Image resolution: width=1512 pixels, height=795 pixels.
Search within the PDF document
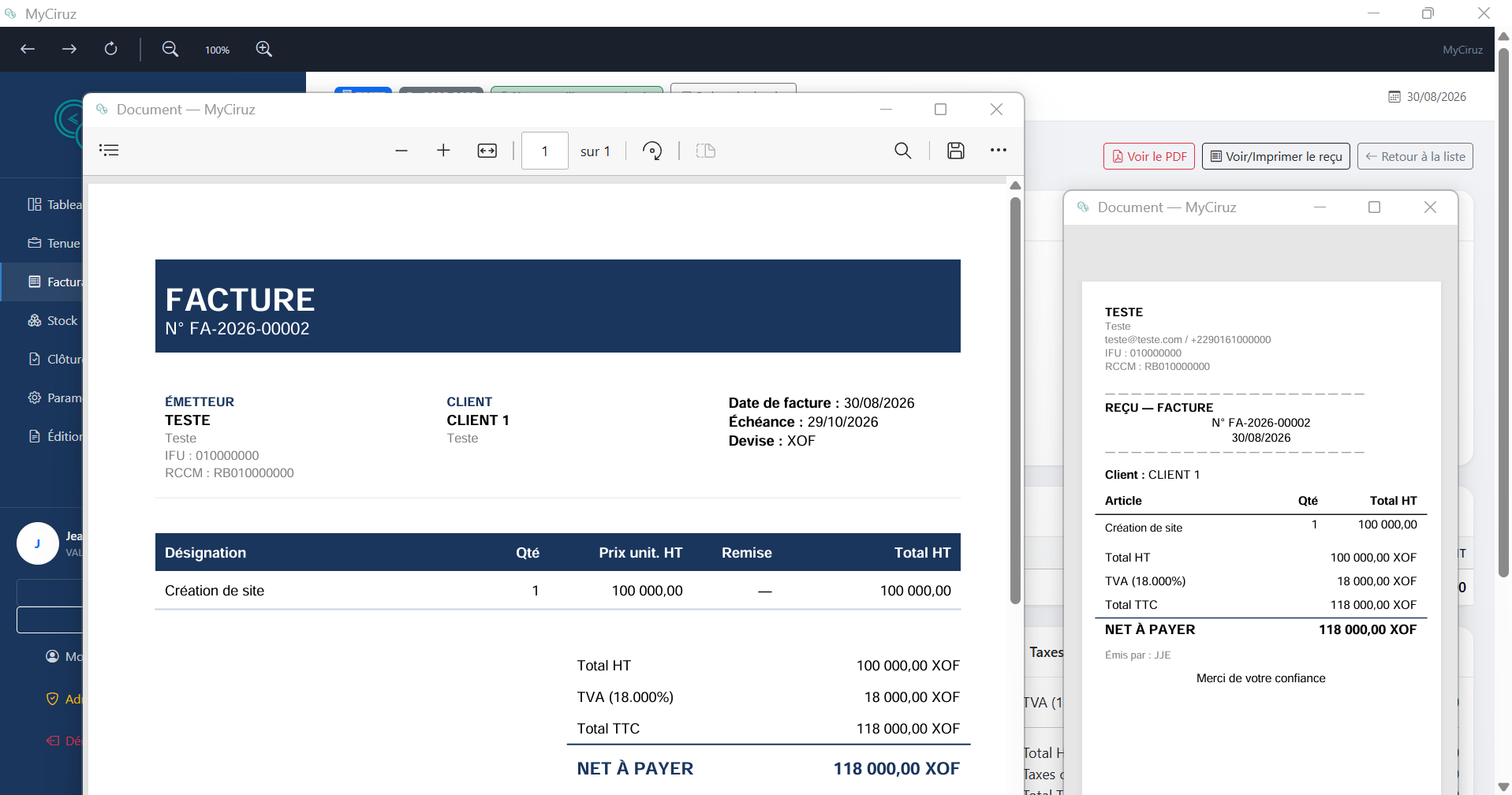click(x=903, y=151)
